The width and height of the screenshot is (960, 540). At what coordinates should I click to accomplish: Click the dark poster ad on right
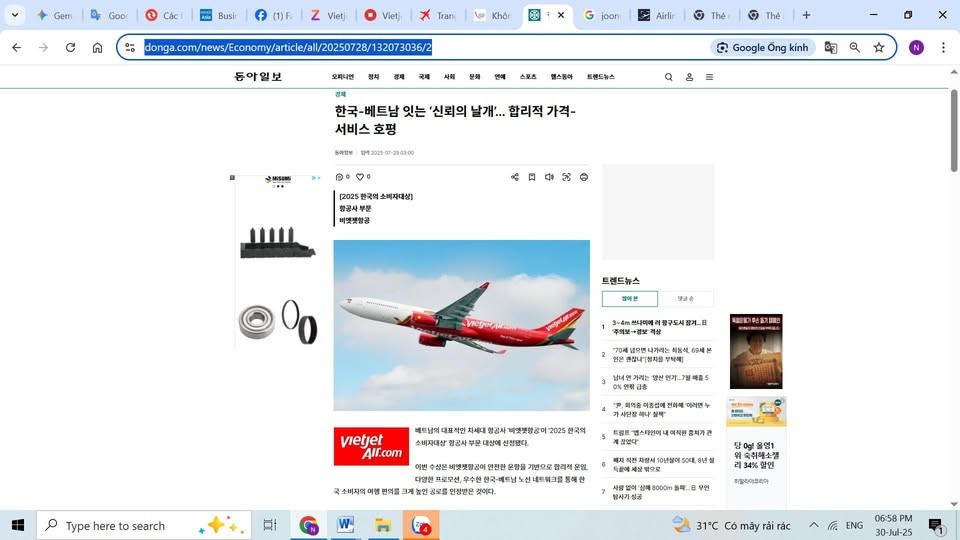pyautogui.click(x=756, y=351)
